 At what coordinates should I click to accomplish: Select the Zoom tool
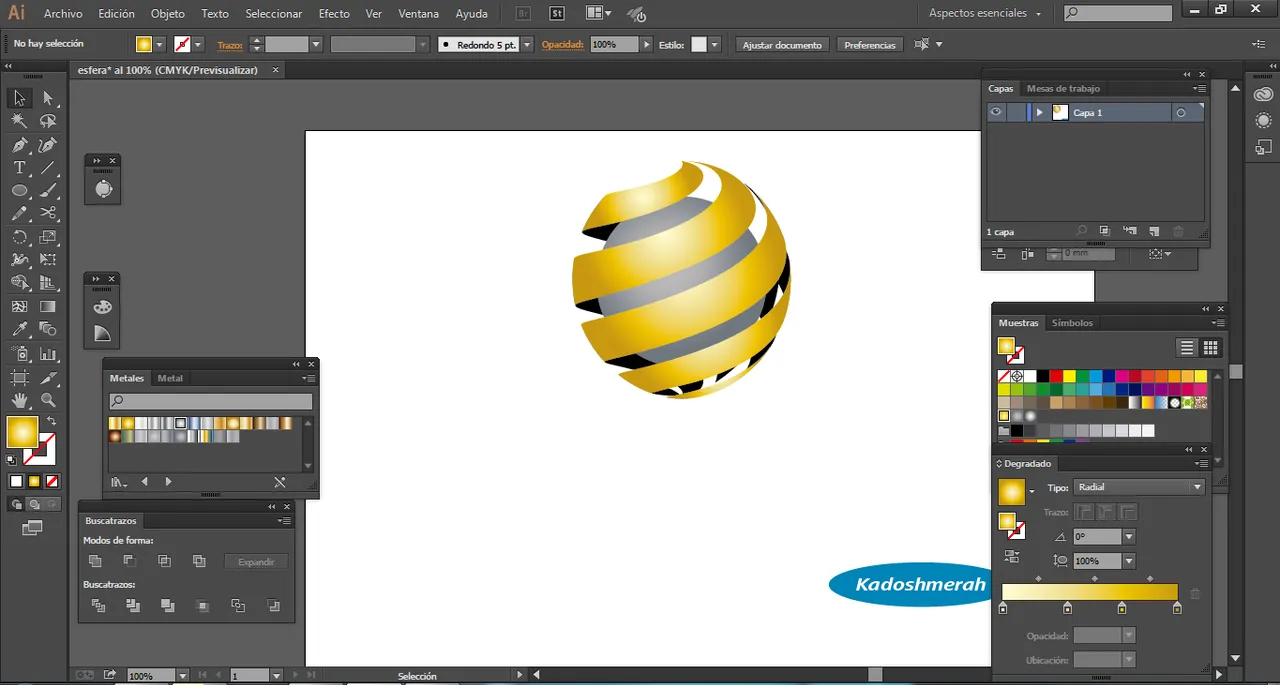48,400
